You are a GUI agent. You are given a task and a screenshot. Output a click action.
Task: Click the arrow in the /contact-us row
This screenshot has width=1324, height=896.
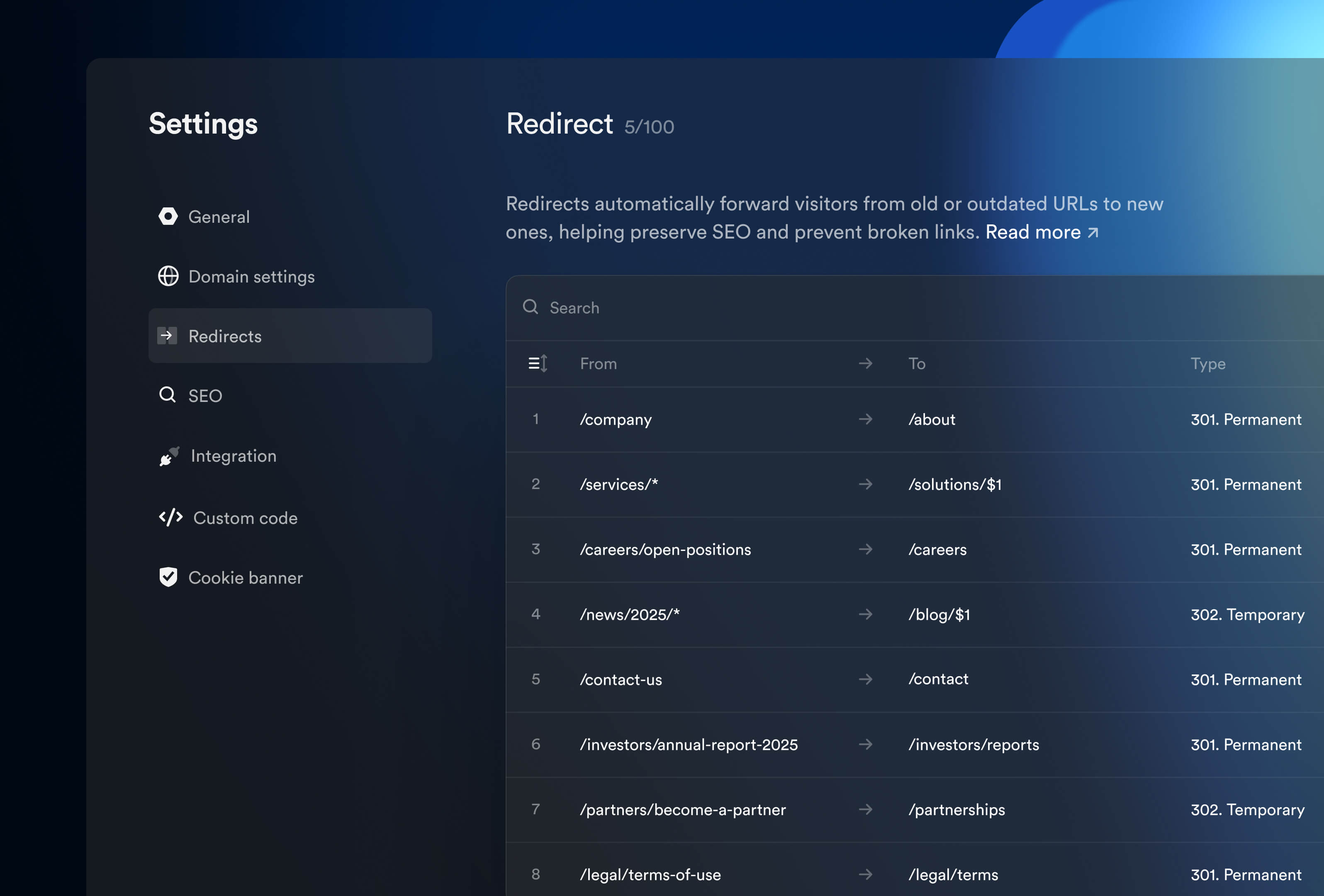pyautogui.click(x=865, y=679)
